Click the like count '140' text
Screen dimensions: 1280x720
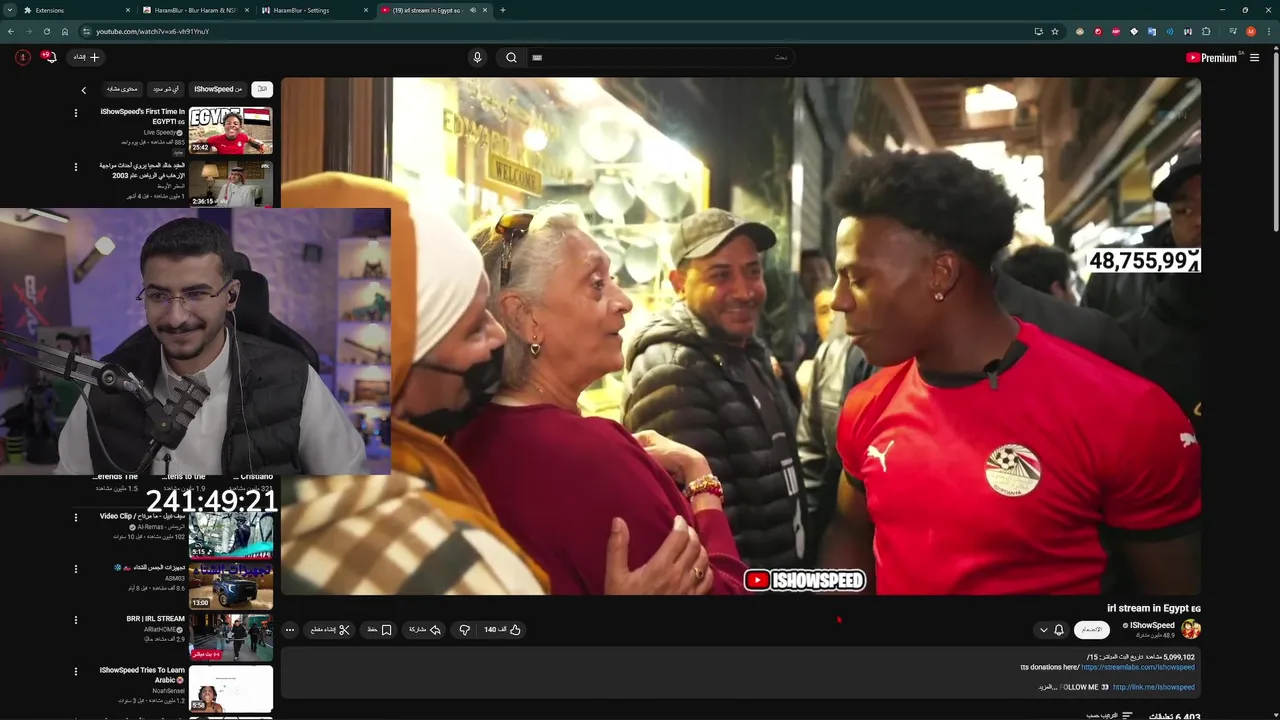point(495,630)
